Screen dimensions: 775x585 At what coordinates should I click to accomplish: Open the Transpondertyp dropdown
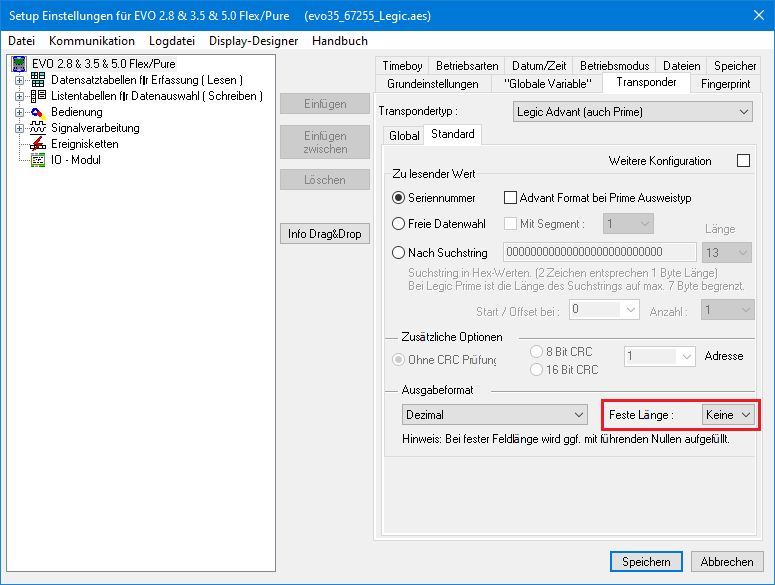pos(632,112)
